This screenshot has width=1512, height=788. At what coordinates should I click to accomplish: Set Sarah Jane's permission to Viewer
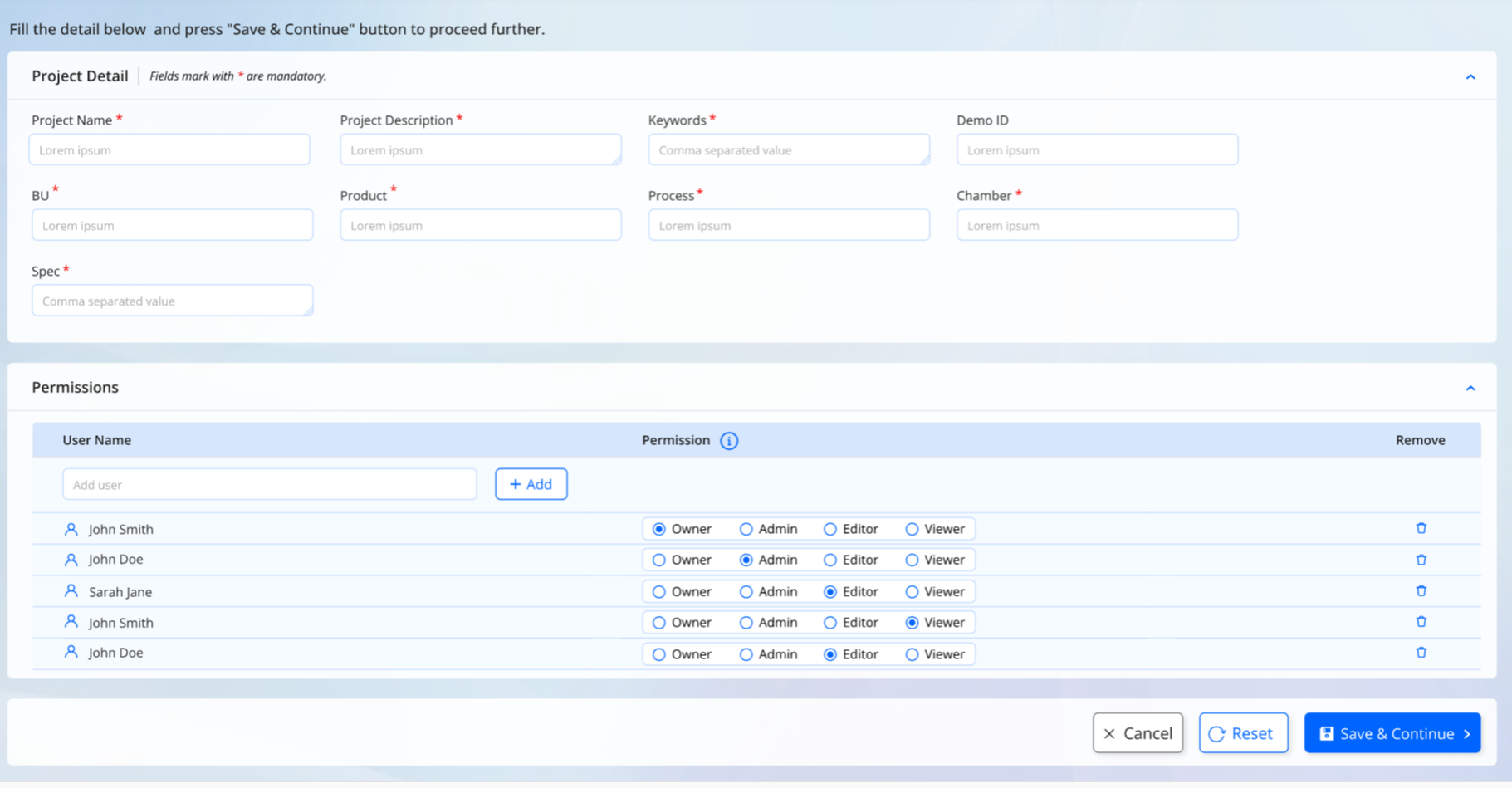[x=913, y=592]
